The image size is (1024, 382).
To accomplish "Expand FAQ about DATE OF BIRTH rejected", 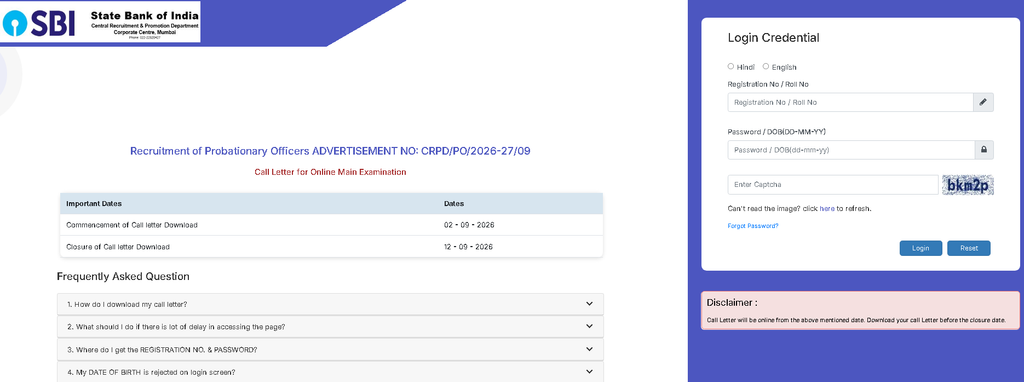I will (x=330, y=372).
